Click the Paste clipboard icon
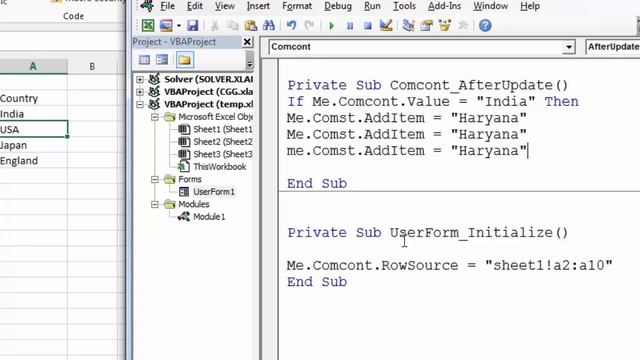Image resolution: width=640 pixels, height=360 pixels. [251, 26]
